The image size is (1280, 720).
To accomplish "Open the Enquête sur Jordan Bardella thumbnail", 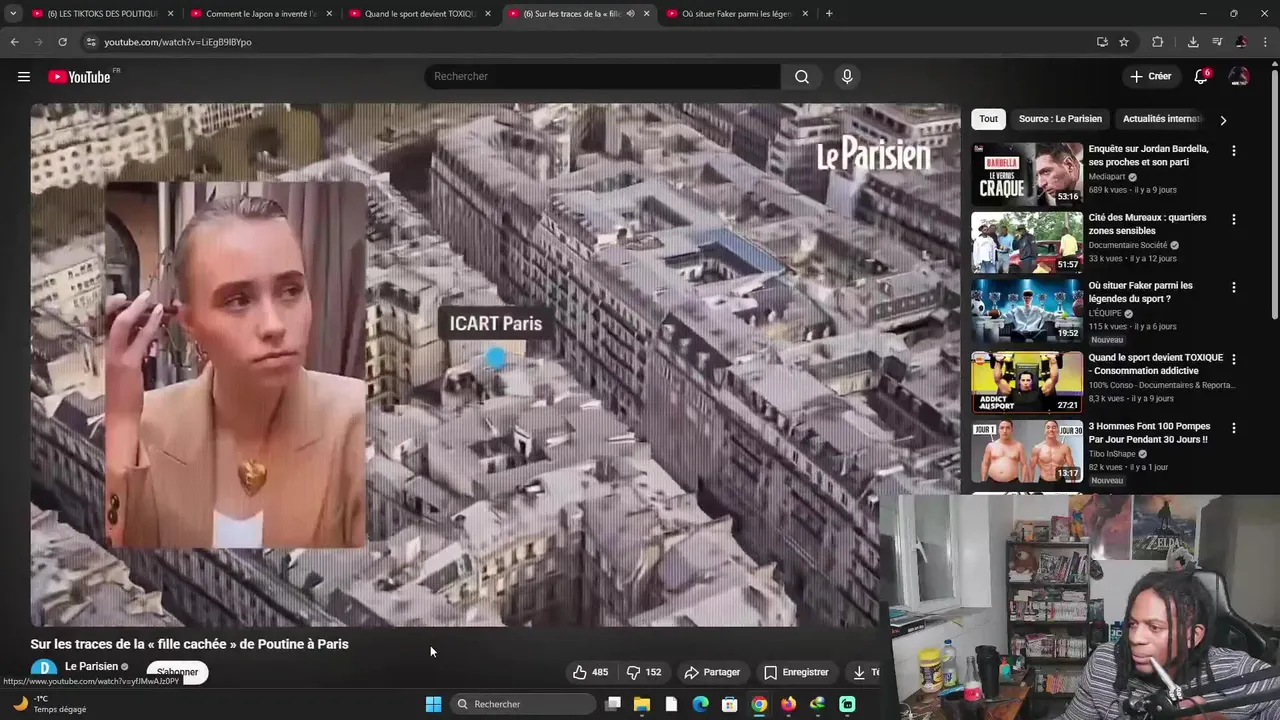I will (1027, 174).
